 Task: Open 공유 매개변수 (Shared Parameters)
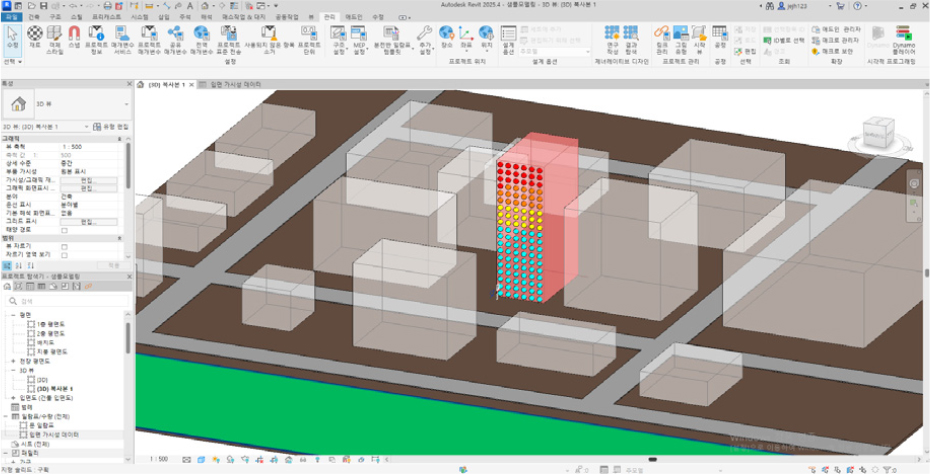click(174, 39)
